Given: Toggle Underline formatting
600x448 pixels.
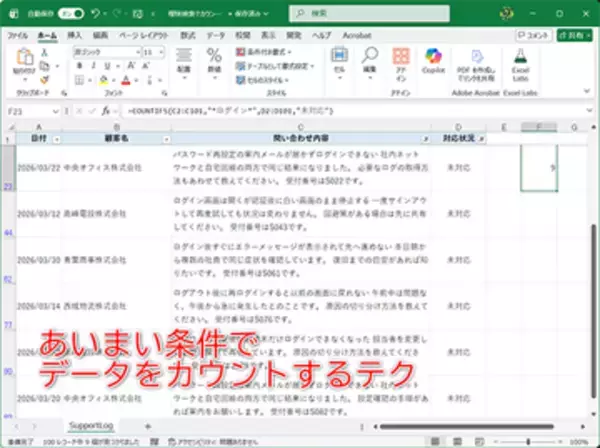Looking at the screenshot, I should coord(108,66).
